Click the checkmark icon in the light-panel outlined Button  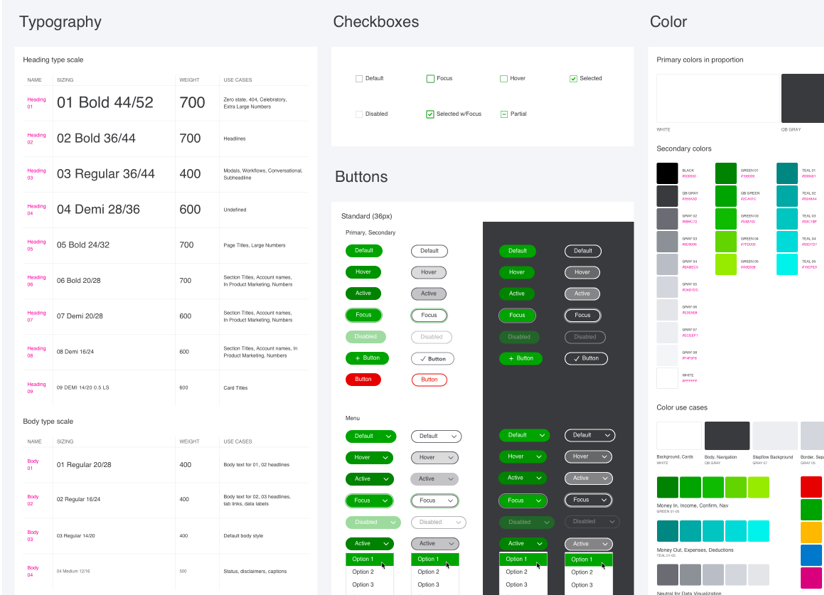(423, 358)
